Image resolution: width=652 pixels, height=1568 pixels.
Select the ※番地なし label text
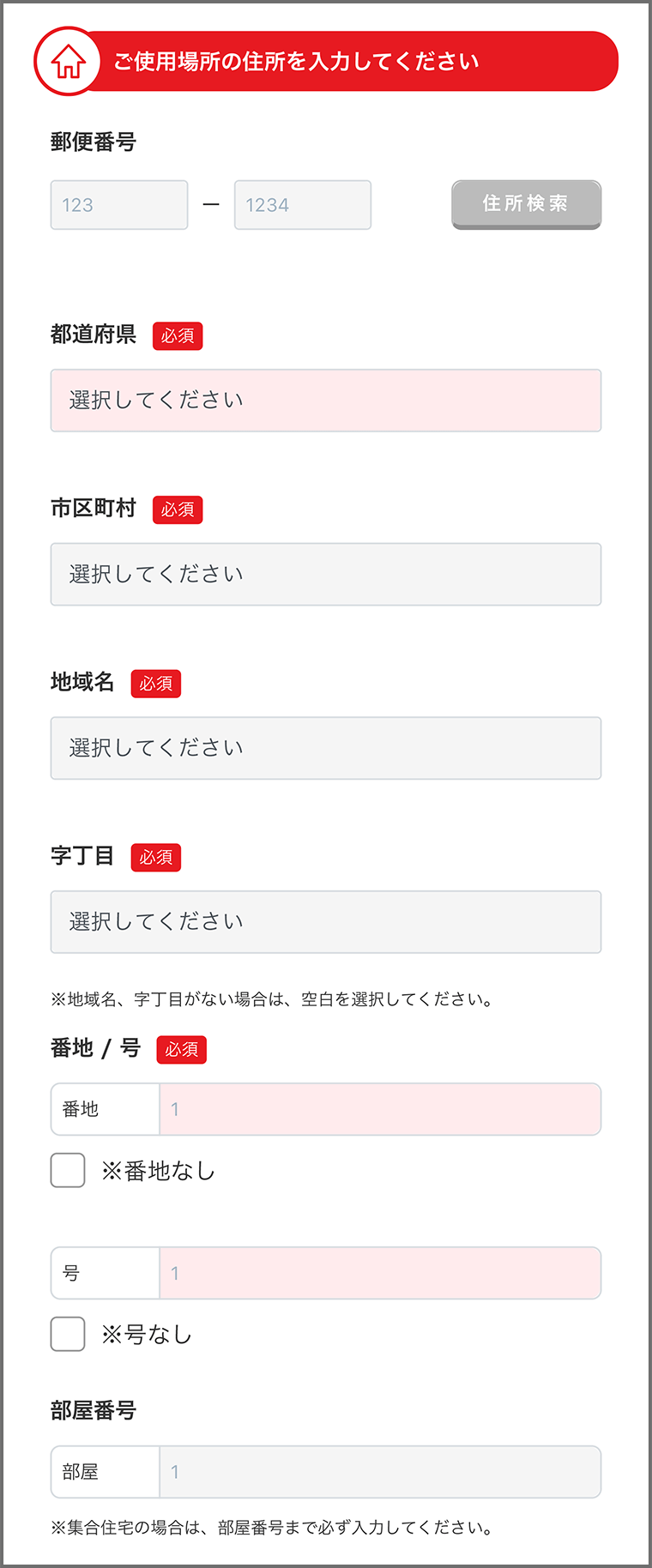click(159, 1171)
